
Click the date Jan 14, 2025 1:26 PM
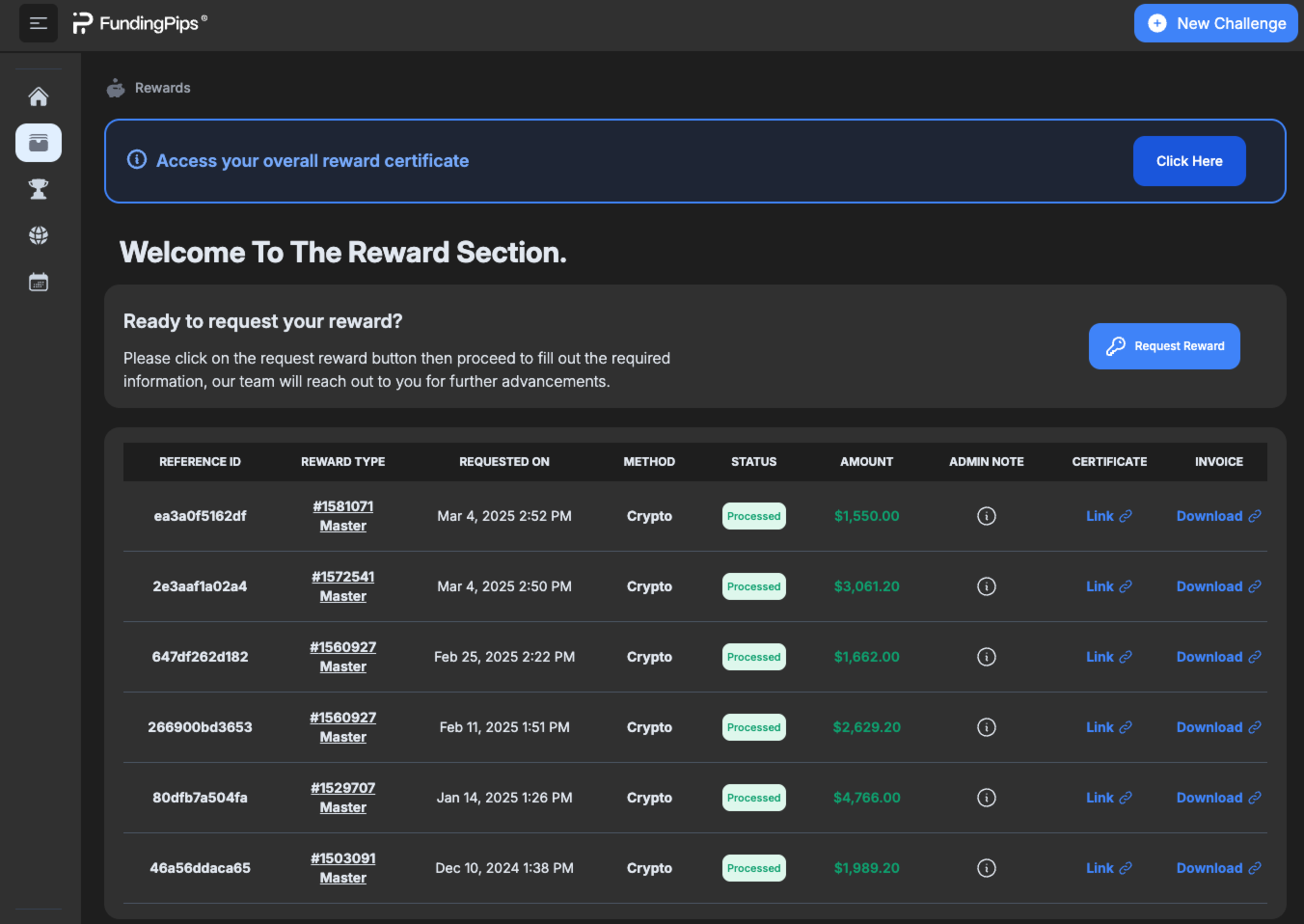pos(504,798)
